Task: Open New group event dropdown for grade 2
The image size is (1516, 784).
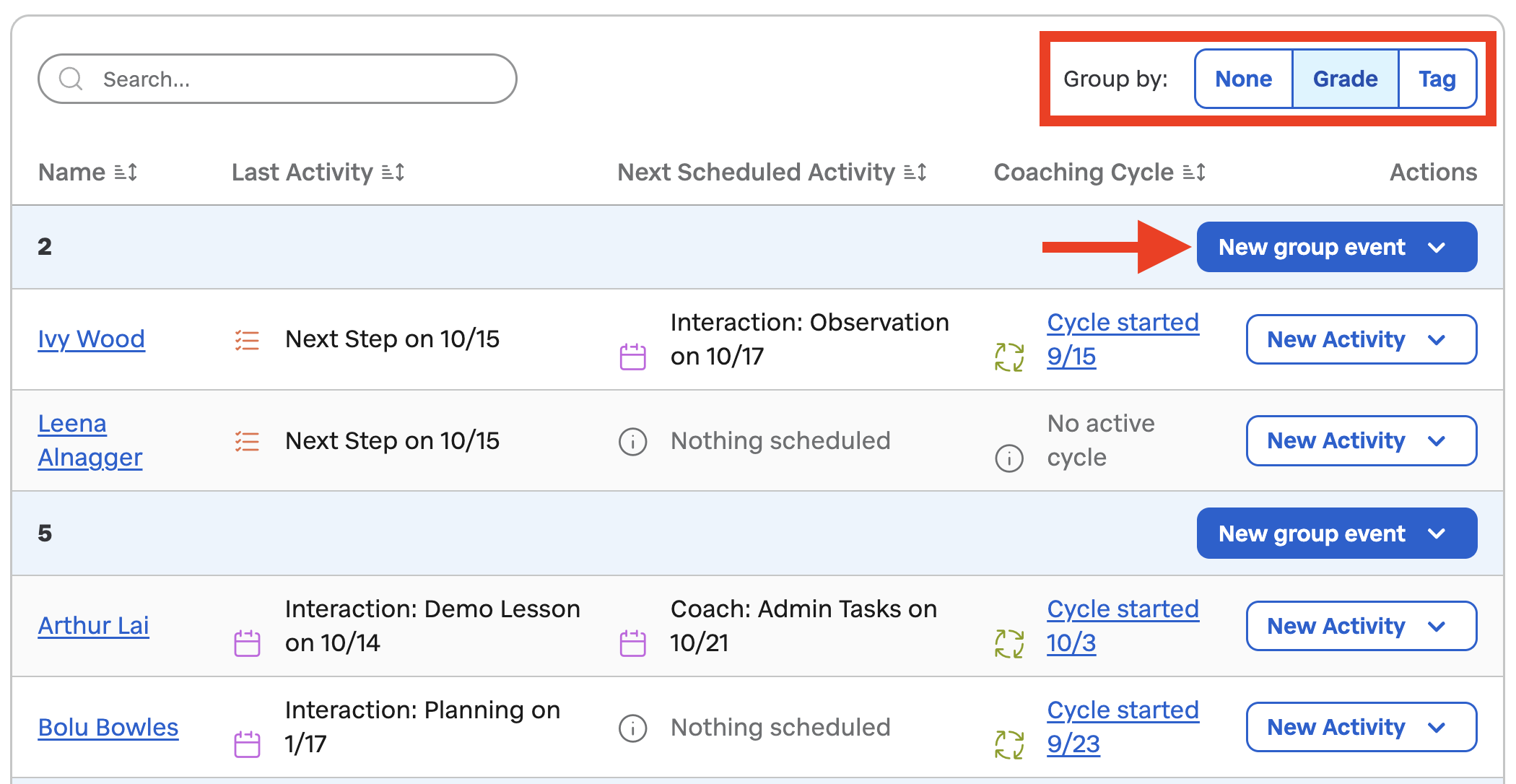Action: click(1337, 247)
